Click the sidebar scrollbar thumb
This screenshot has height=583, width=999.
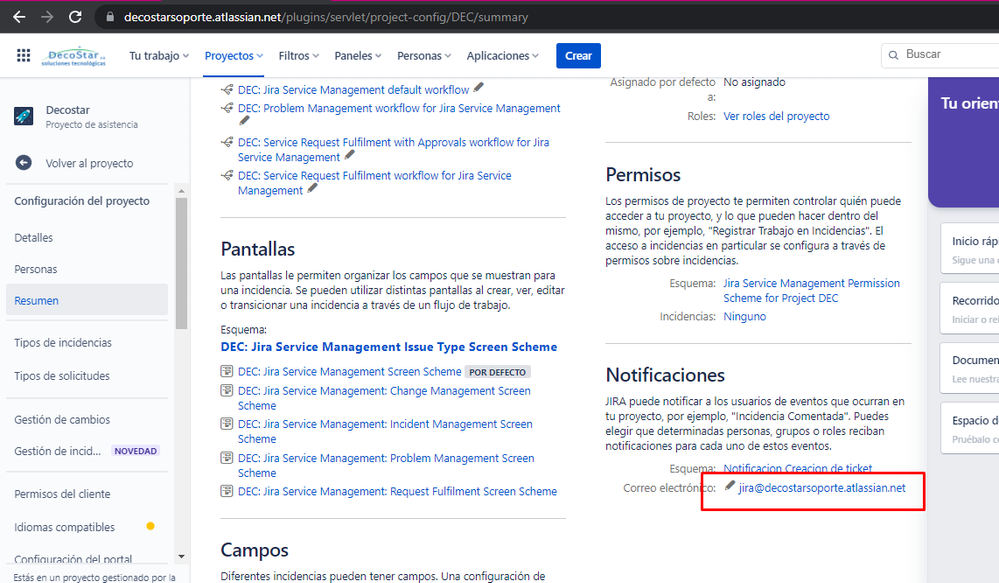point(182,263)
